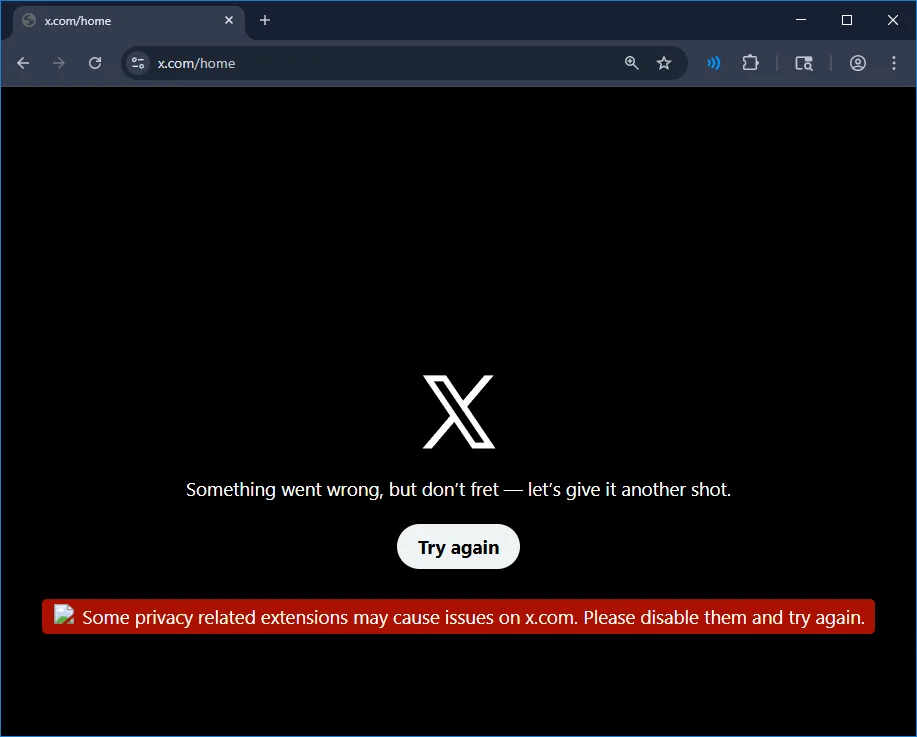Reload the page with the refresh icon
The height and width of the screenshot is (737, 917).
pos(94,62)
